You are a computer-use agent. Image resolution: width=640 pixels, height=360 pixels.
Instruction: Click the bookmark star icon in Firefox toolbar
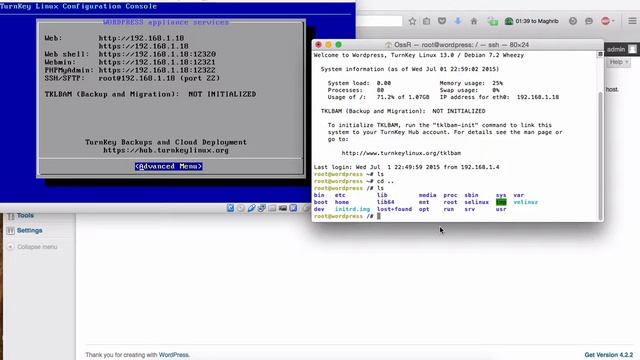412,21
